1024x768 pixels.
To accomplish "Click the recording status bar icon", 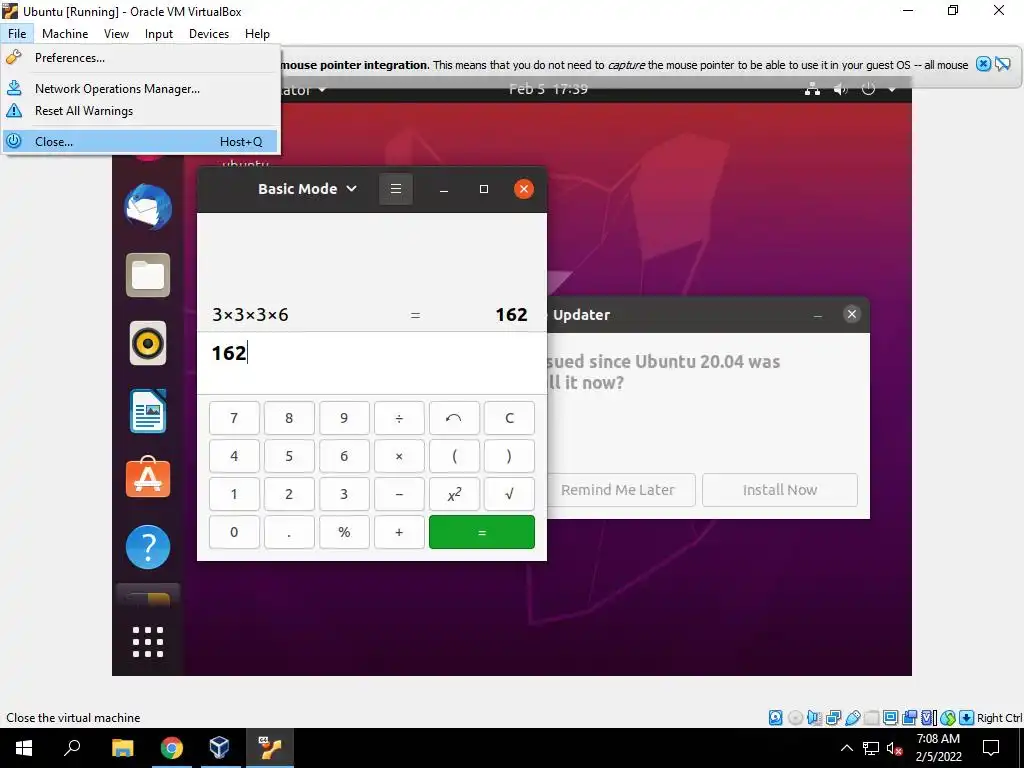I will coord(909,718).
